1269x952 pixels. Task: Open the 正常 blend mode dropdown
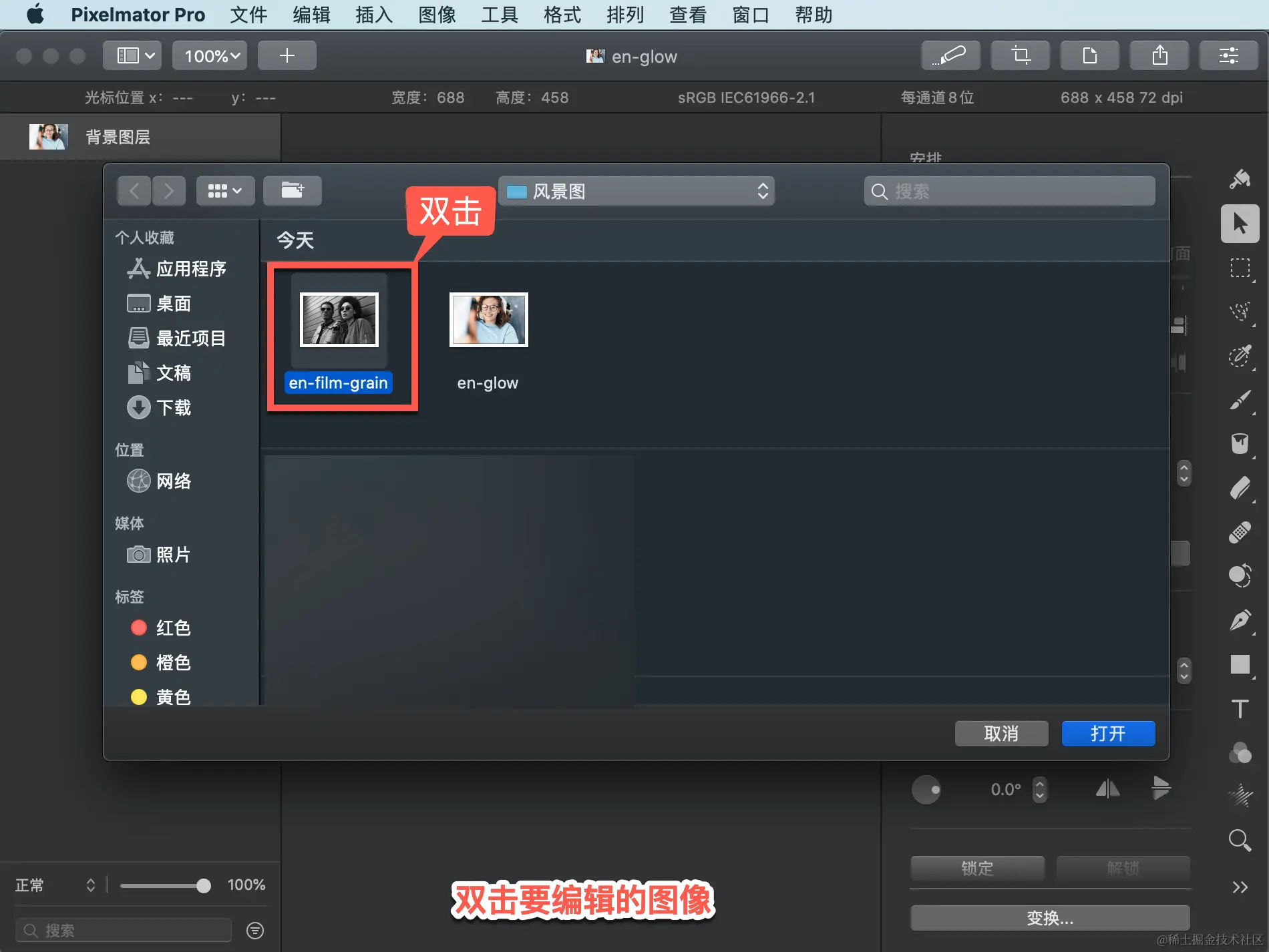55,885
